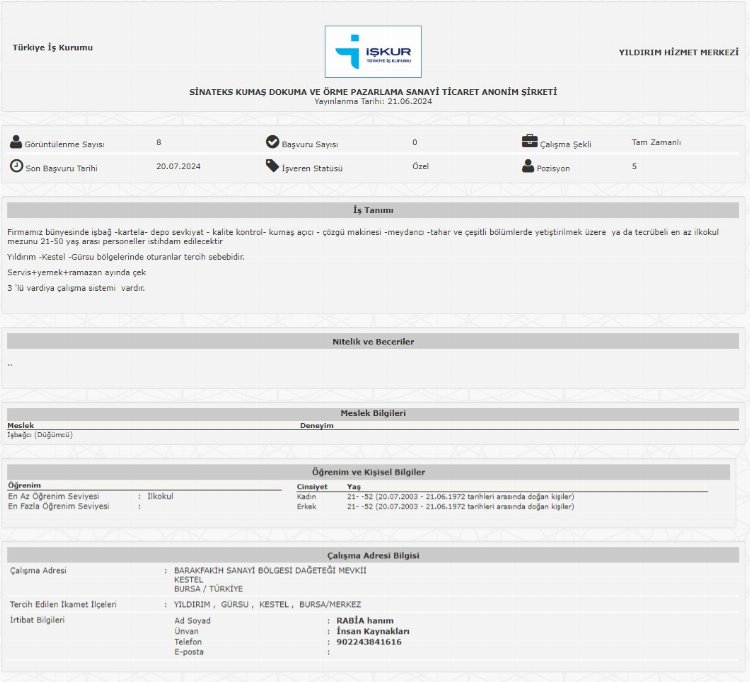Click the checkmark icon beside Başvuru Sayısı
This screenshot has height=682, width=750.
coord(272,142)
